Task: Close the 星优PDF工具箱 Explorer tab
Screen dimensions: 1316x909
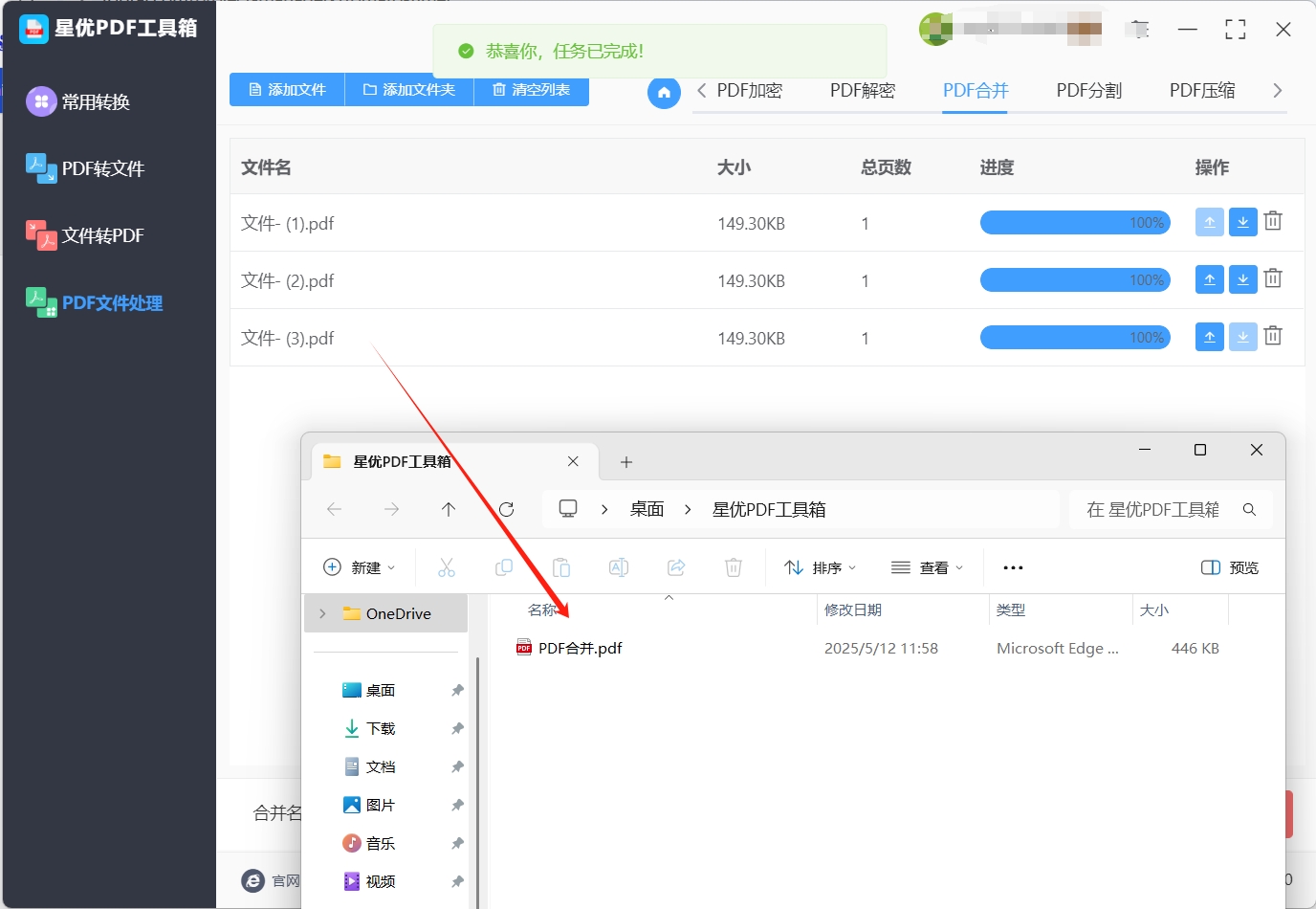Action: pos(573,461)
